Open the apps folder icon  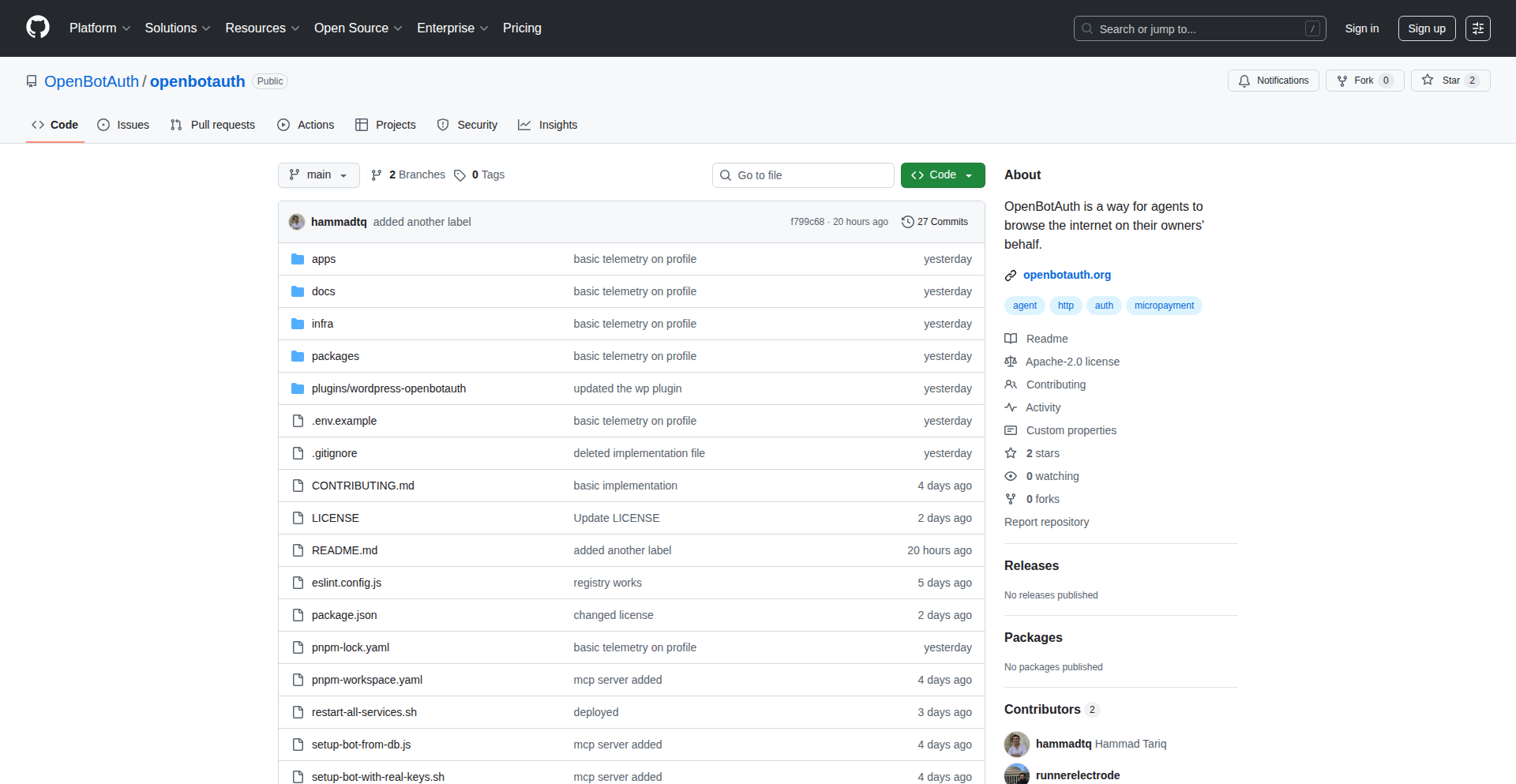click(298, 258)
